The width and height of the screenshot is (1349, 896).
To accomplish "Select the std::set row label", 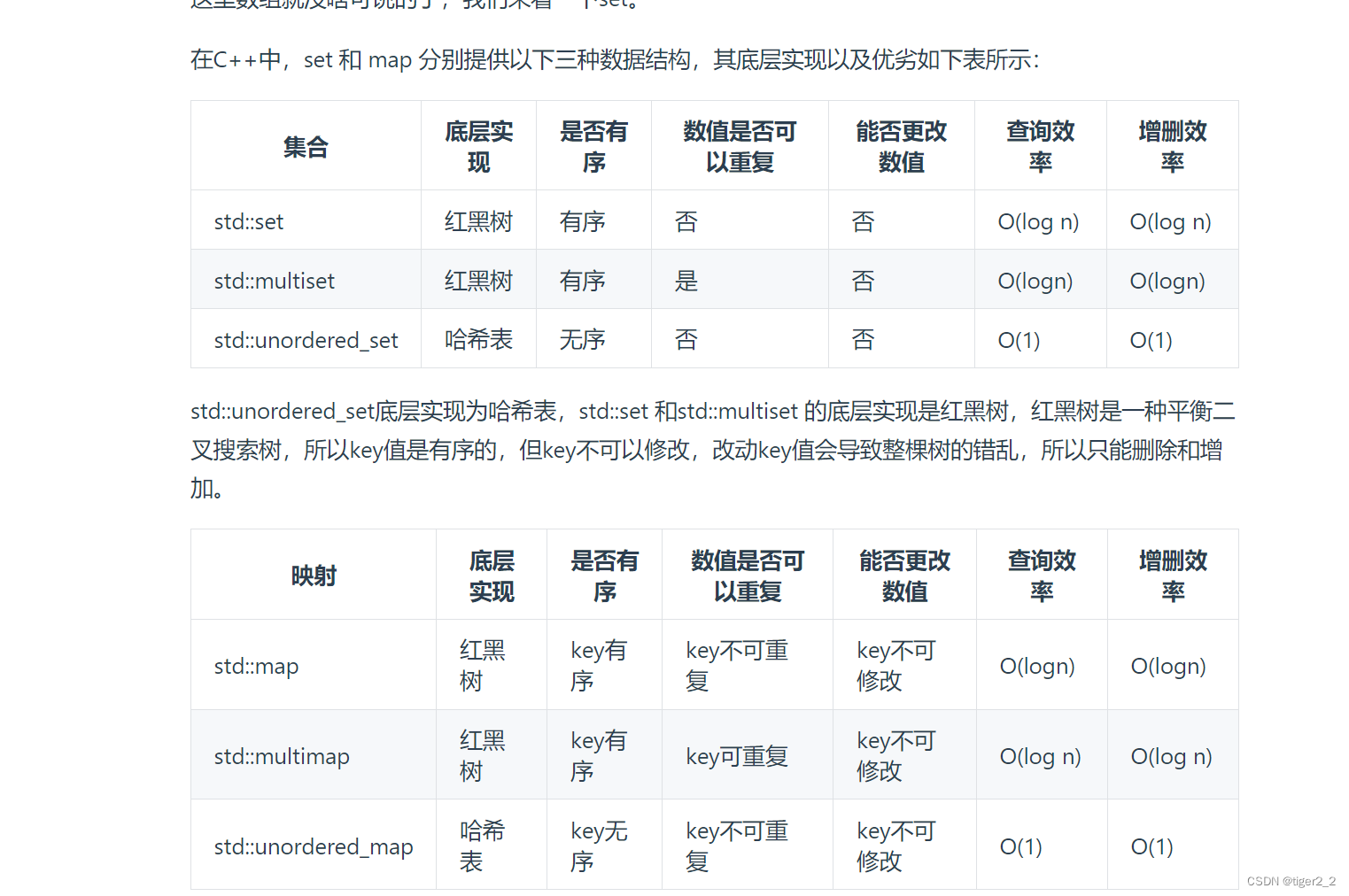I will pos(248,221).
